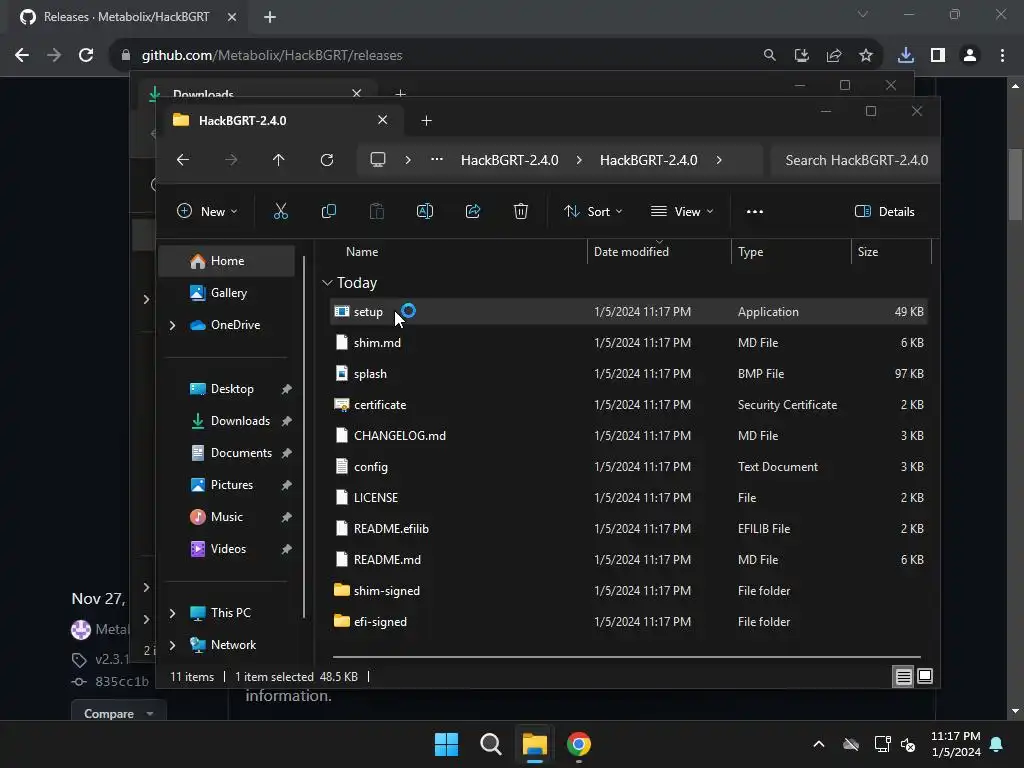Select the config text document
Viewport: 1024px width, 768px height.
(629, 467)
